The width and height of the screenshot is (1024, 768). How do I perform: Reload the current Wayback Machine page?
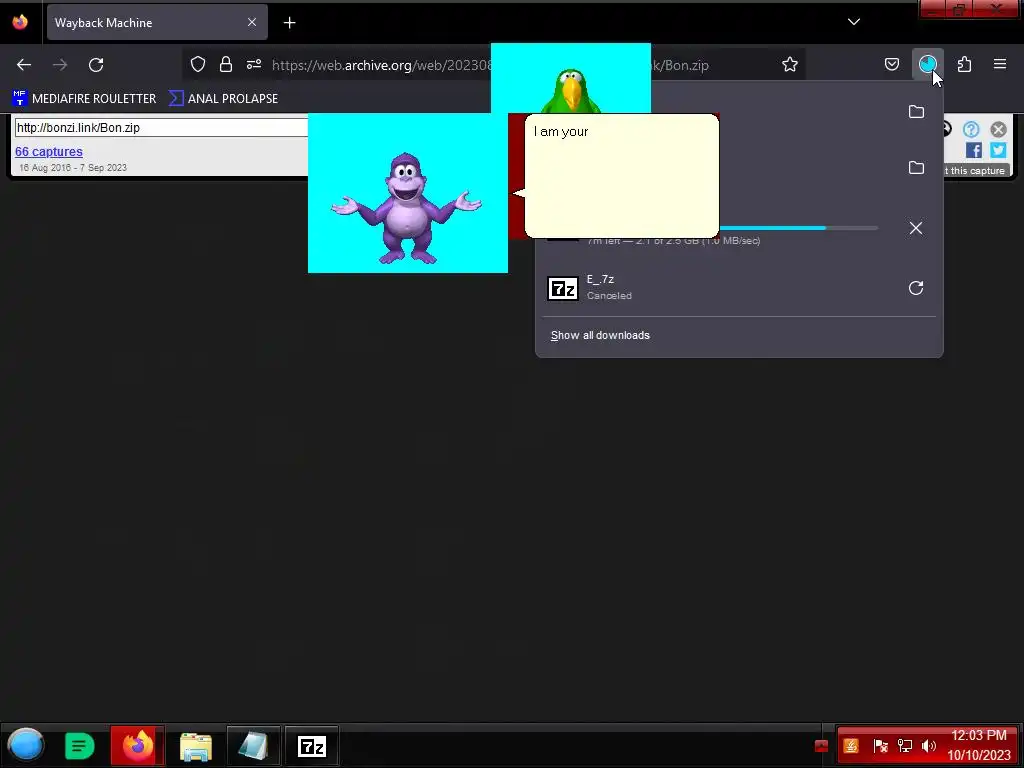coord(96,65)
